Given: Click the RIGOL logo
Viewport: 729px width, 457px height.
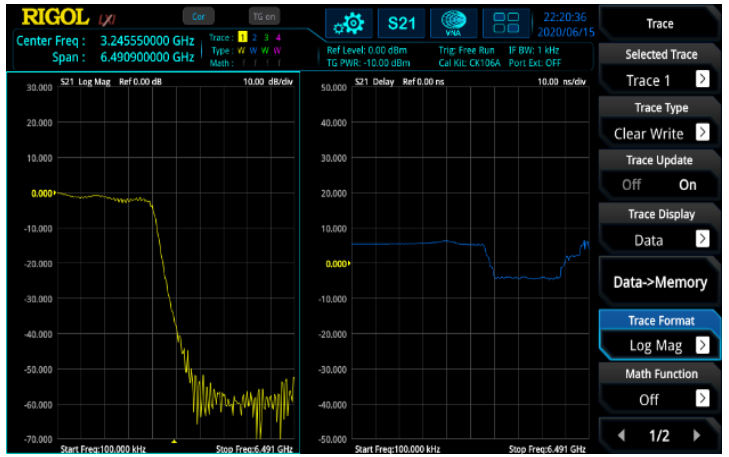Looking at the screenshot, I should pos(55,18).
